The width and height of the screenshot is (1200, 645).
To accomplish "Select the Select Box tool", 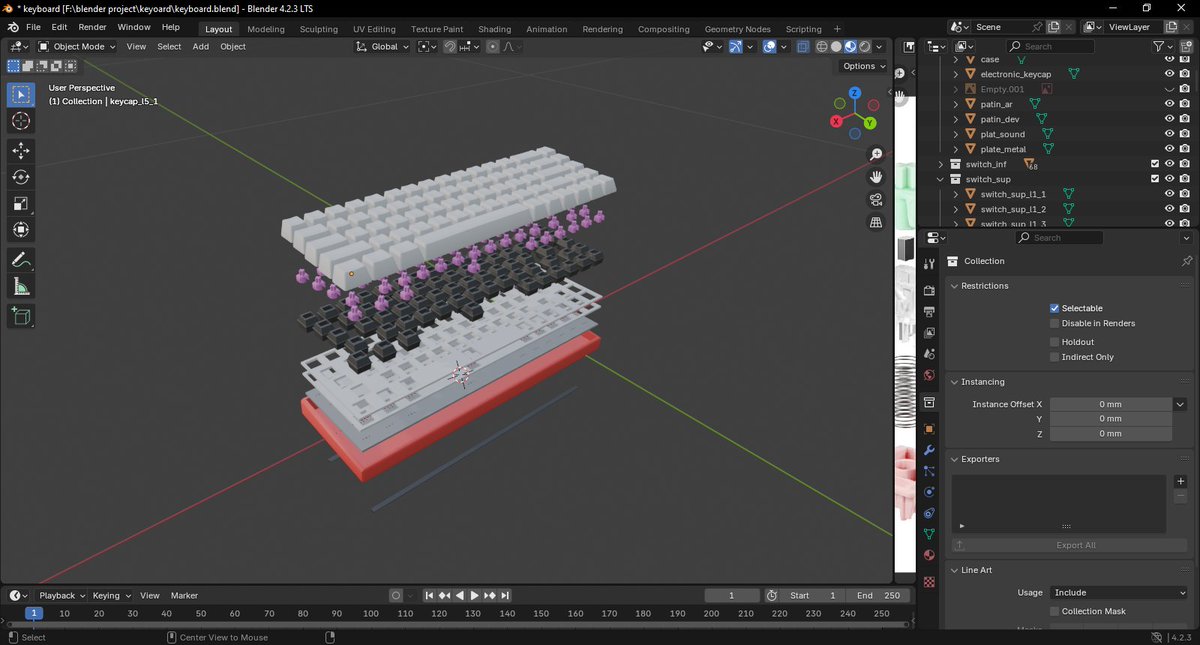I will tap(21, 94).
